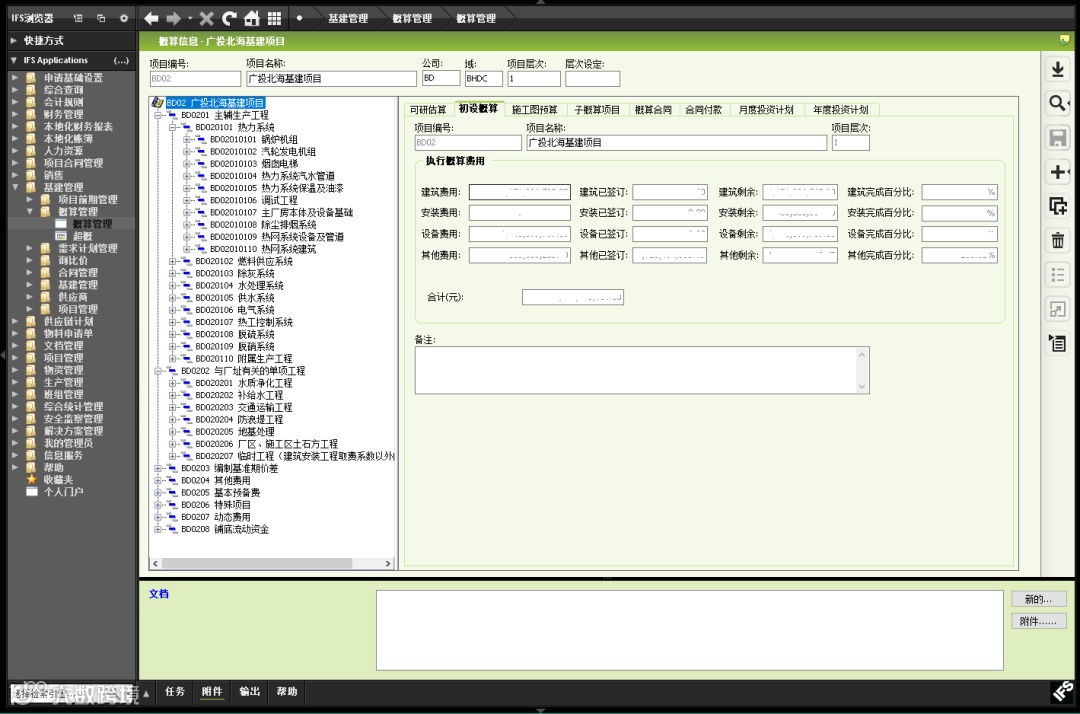Click the Save floppy disk icon
Viewport: 1080px width, 714px height.
point(1058,137)
